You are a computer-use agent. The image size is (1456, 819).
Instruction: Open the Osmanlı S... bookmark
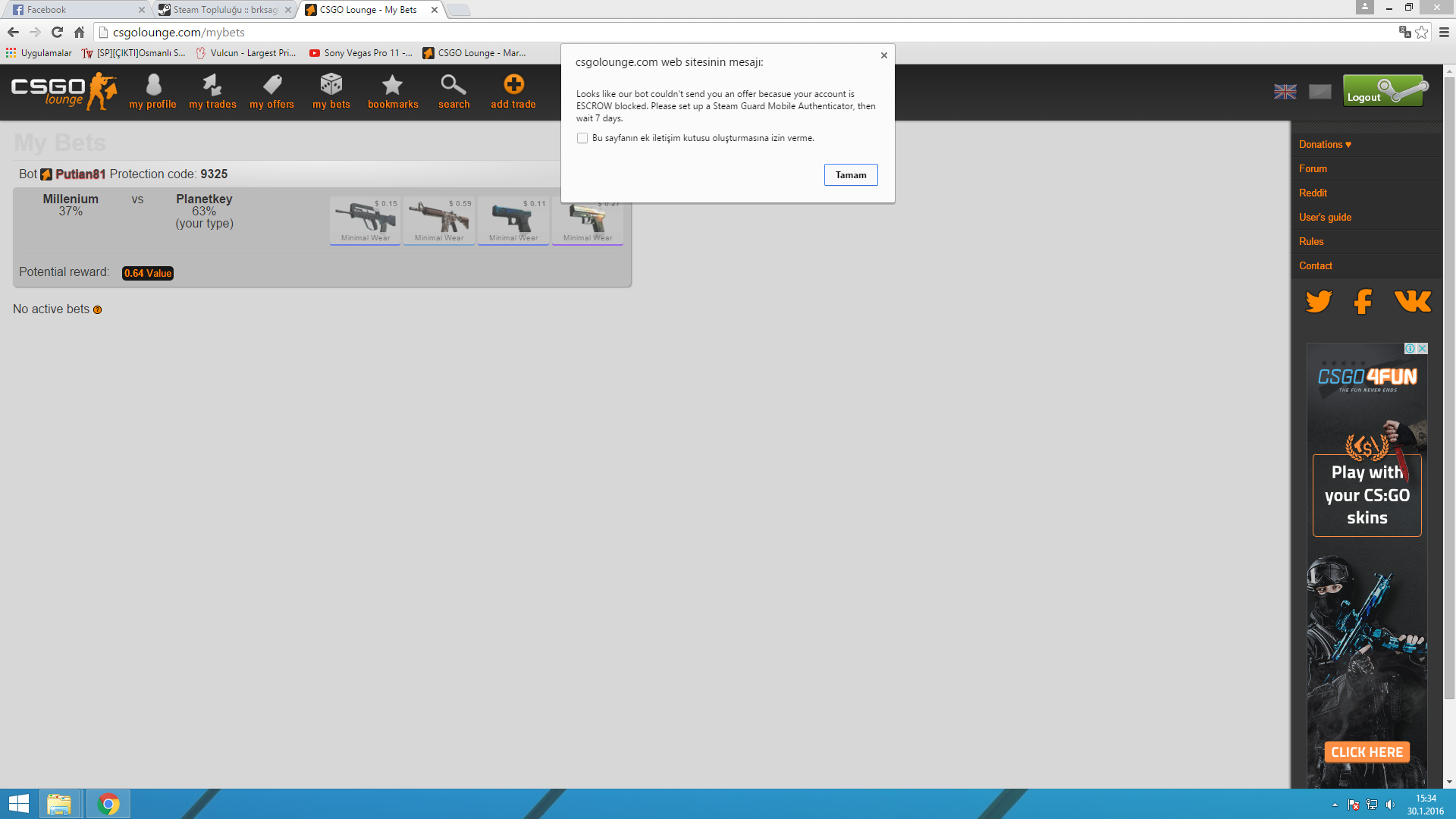tap(133, 53)
